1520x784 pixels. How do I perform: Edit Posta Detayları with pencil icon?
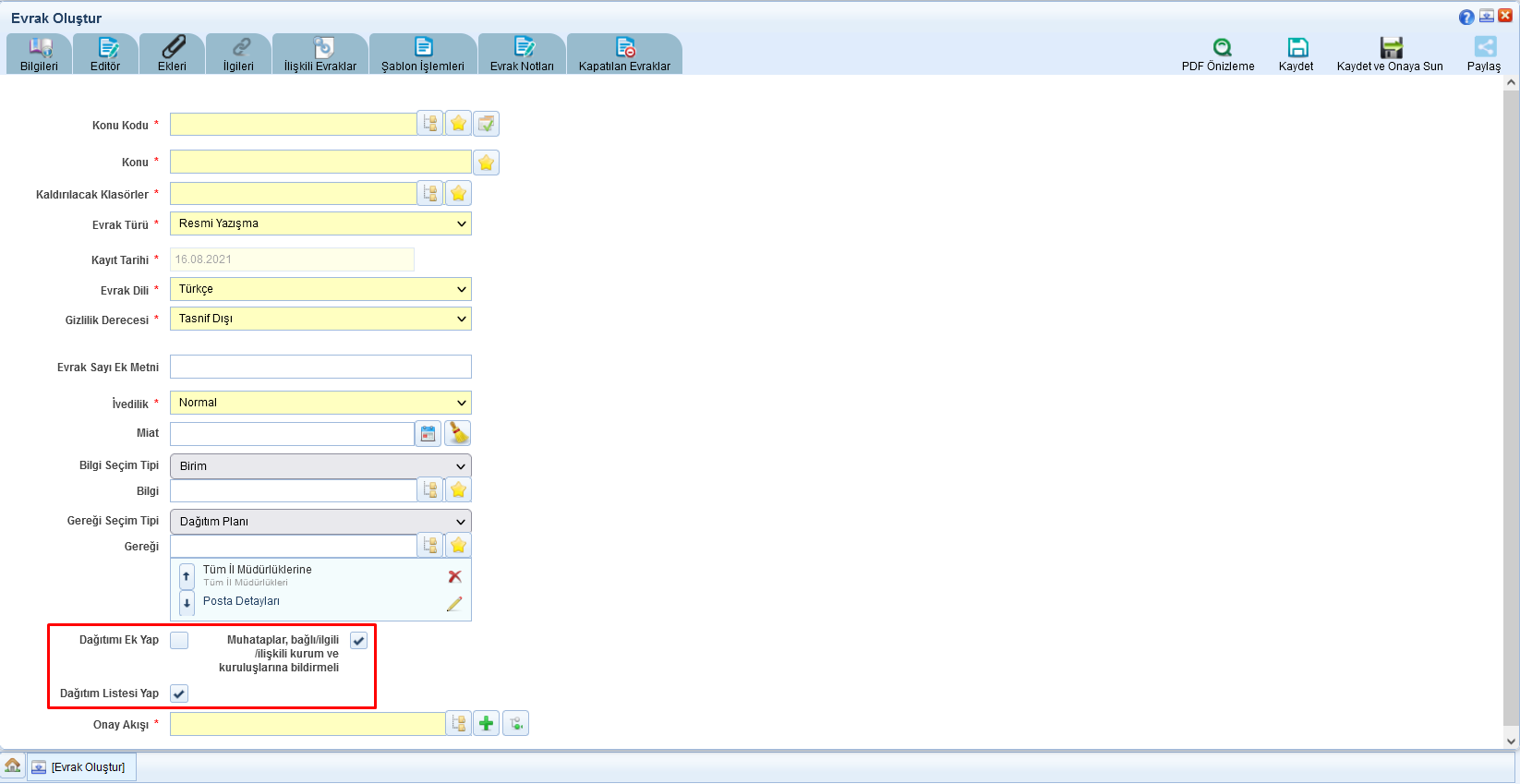tap(454, 604)
